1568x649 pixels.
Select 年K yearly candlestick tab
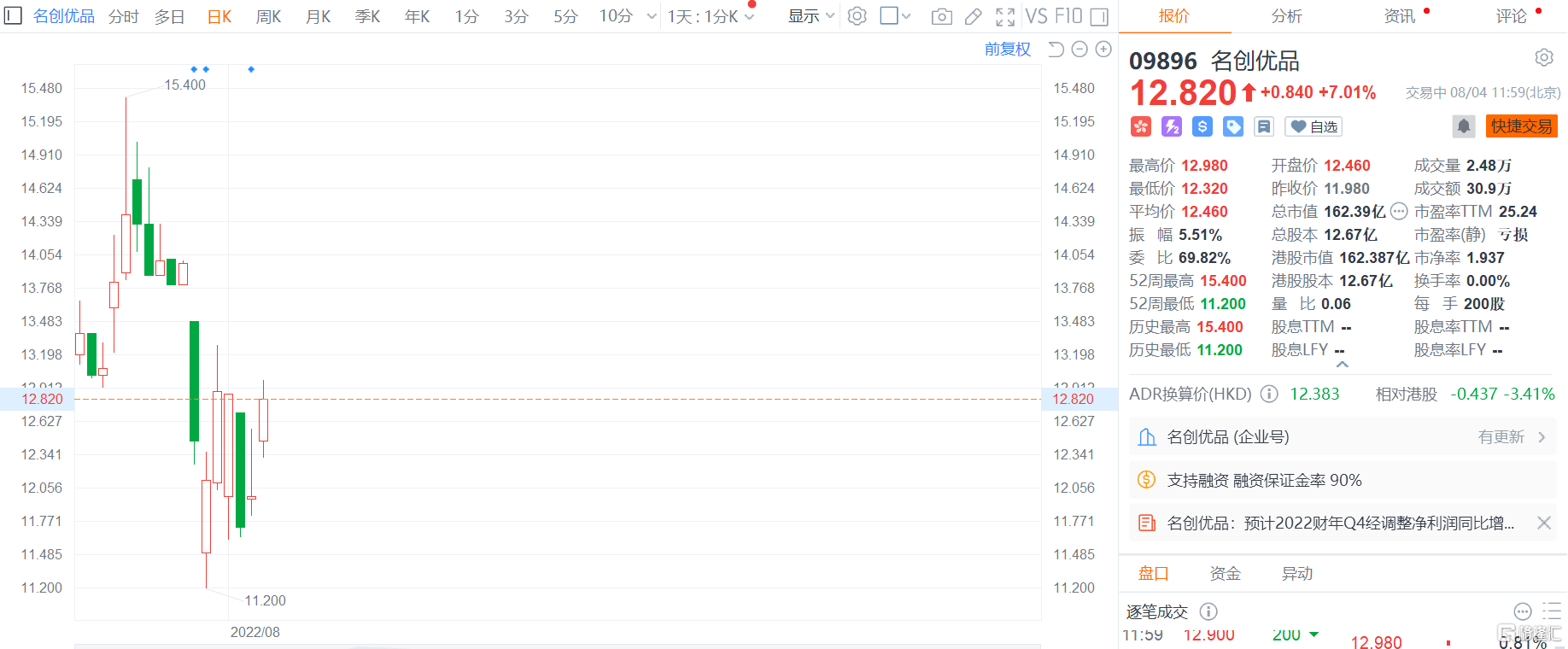417,16
